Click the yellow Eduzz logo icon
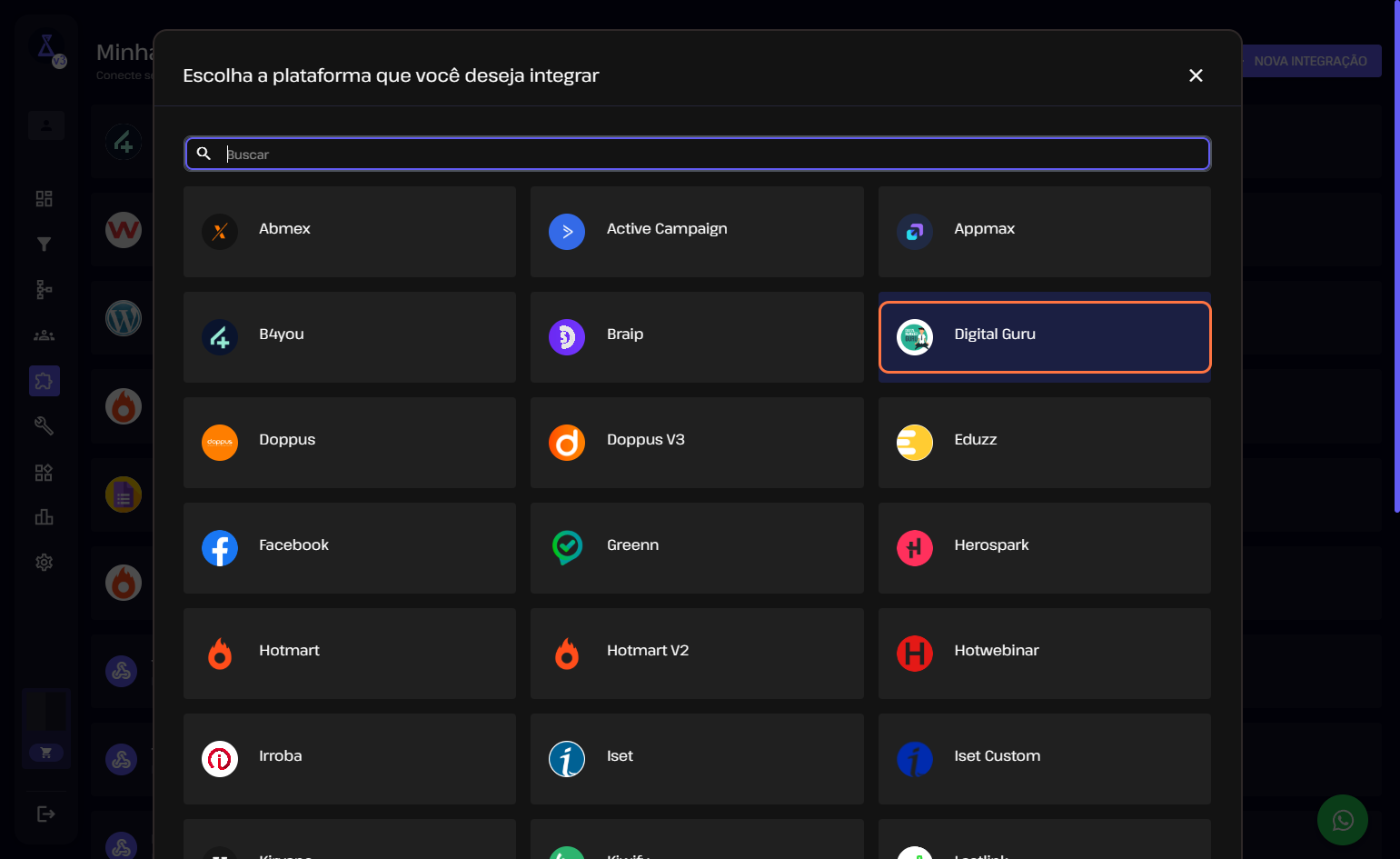Screen dimensions: 1400x859 click(x=915, y=443)
